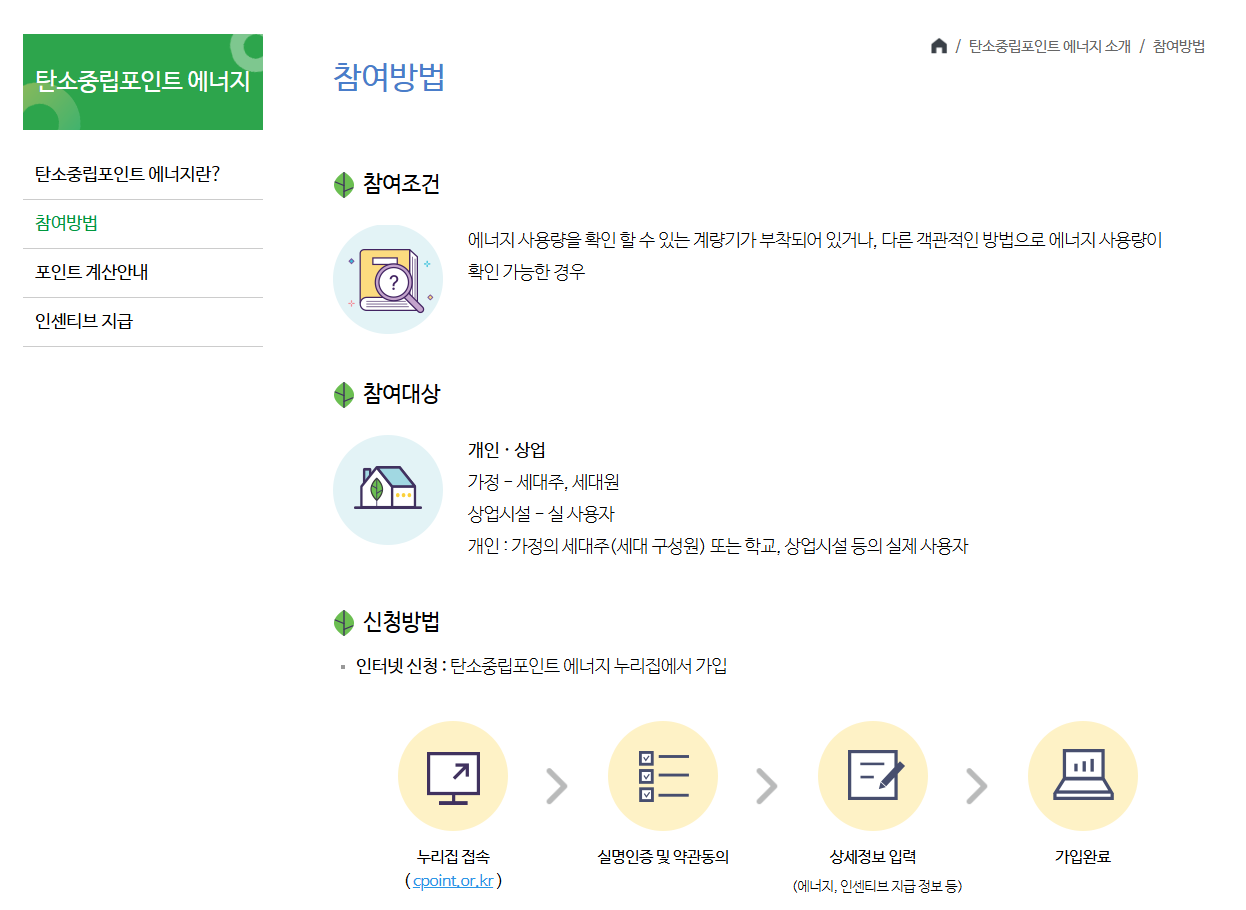Click the leaf icon beside 참여대상 heading

[x=343, y=394]
